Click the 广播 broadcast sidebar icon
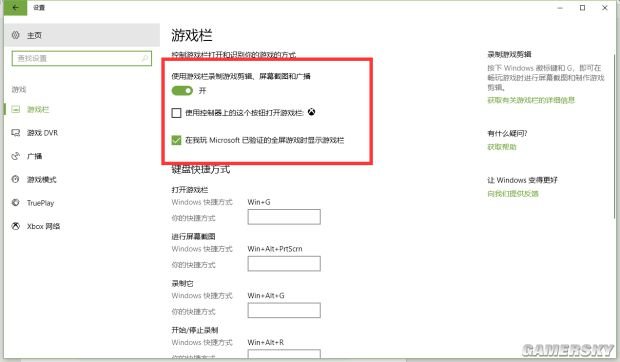 coord(15,156)
